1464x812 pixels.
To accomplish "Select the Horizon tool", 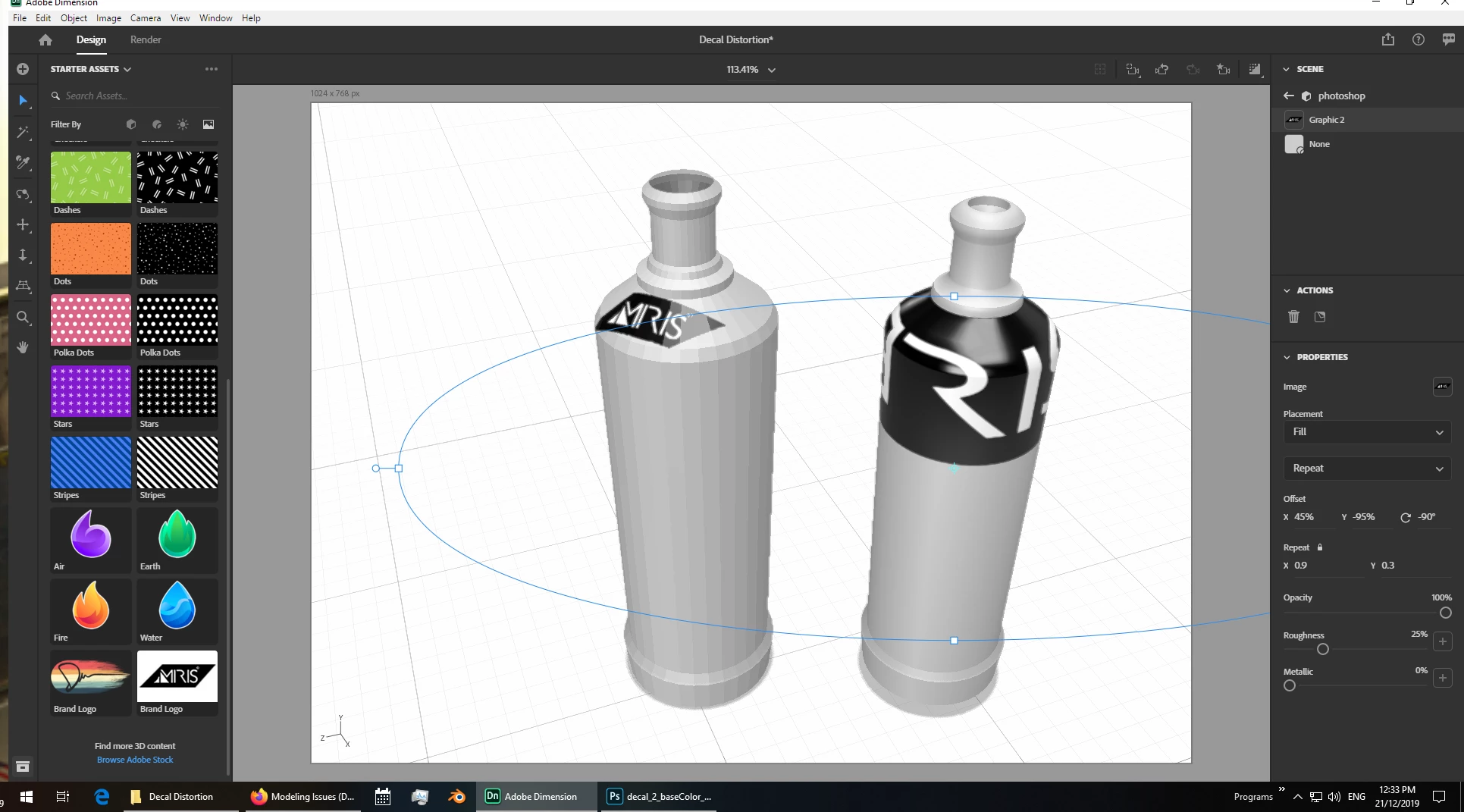I will point(23,286).
